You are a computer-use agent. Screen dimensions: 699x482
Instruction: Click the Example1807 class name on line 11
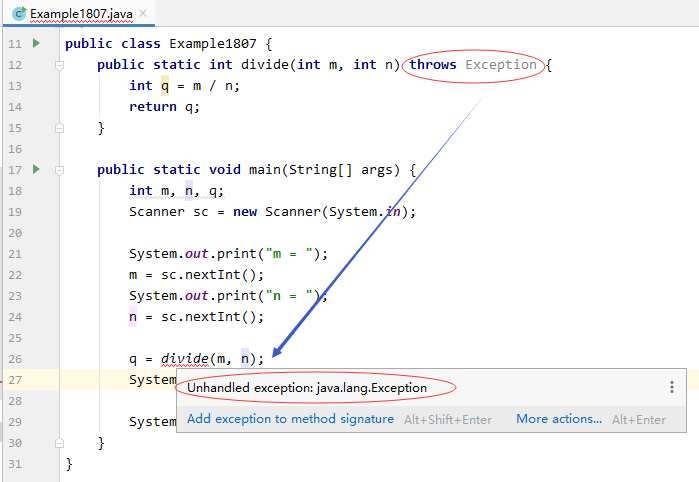[213, 44]
